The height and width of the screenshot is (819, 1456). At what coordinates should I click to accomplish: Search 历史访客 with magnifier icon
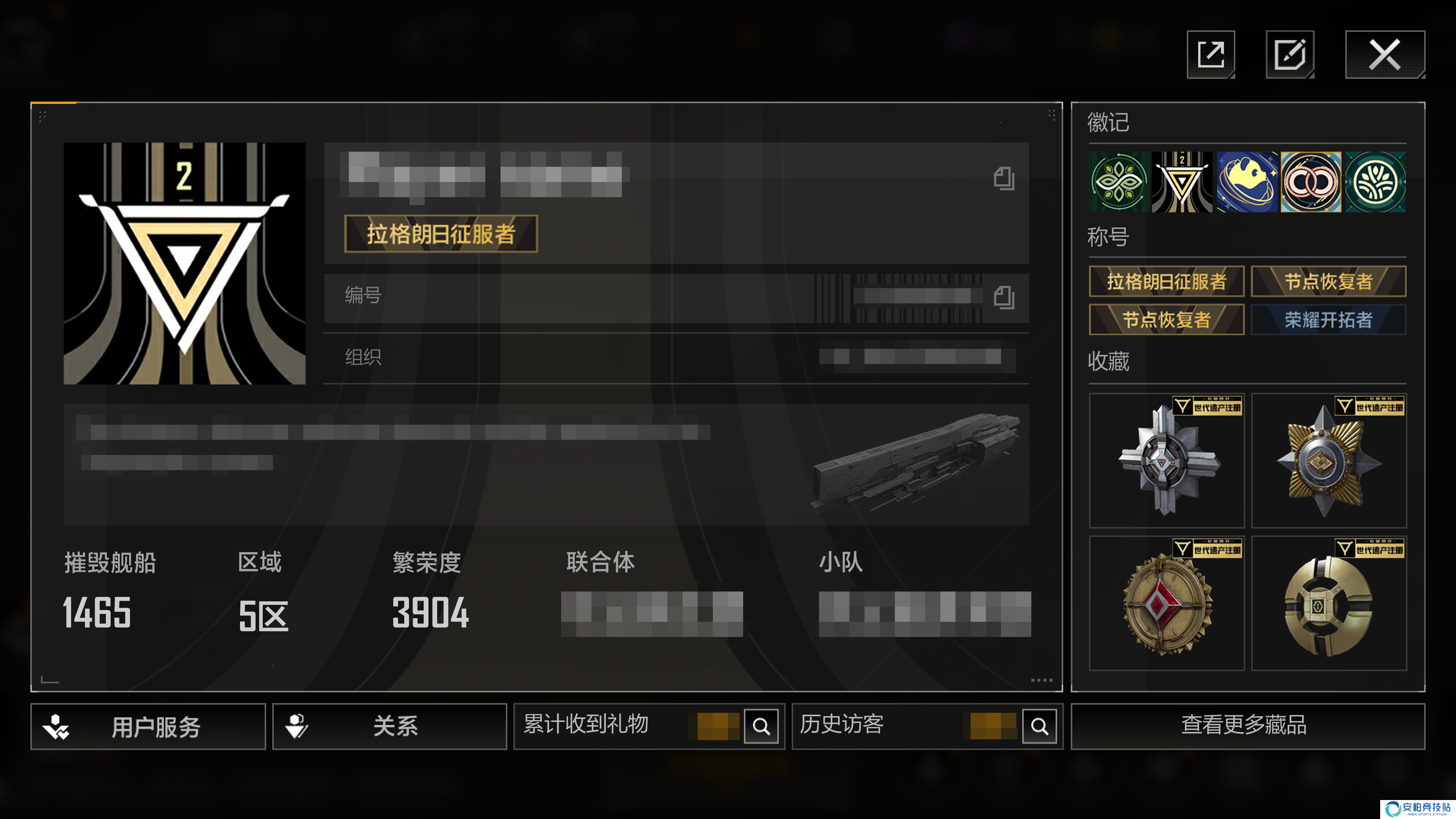tap(1039, 726)
